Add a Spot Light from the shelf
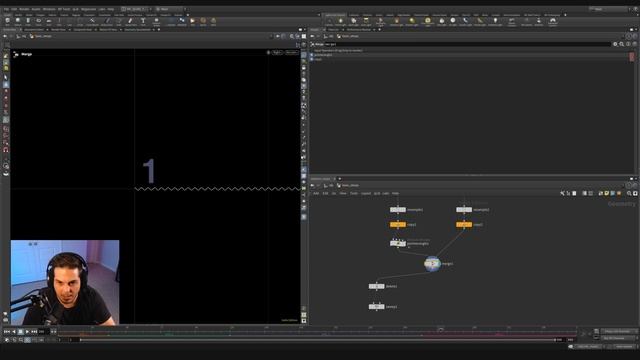The image size is (640, 360). pos(353,22)
